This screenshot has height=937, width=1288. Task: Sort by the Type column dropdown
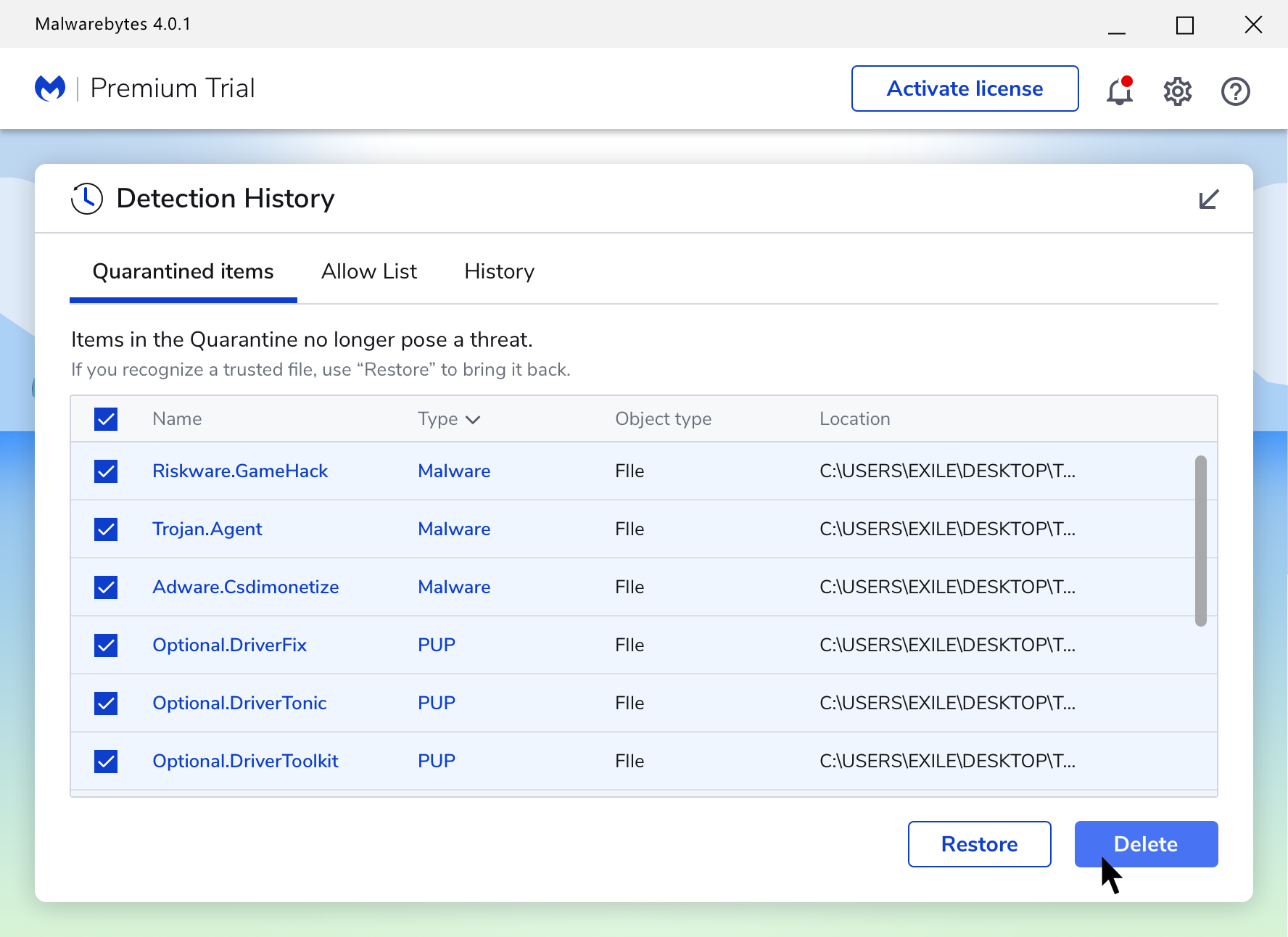449,419
